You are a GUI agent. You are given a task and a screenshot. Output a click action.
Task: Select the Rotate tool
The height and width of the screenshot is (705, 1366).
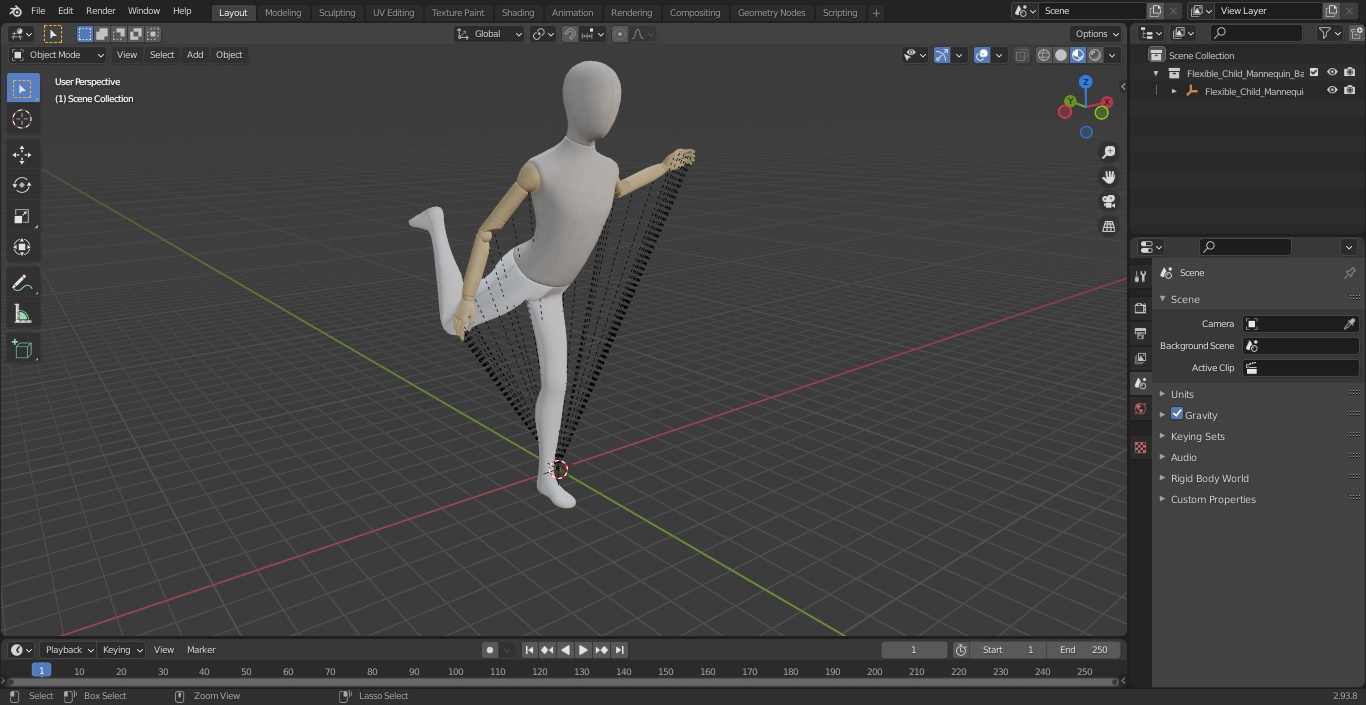pyautogui.click(x=22, y=185)
